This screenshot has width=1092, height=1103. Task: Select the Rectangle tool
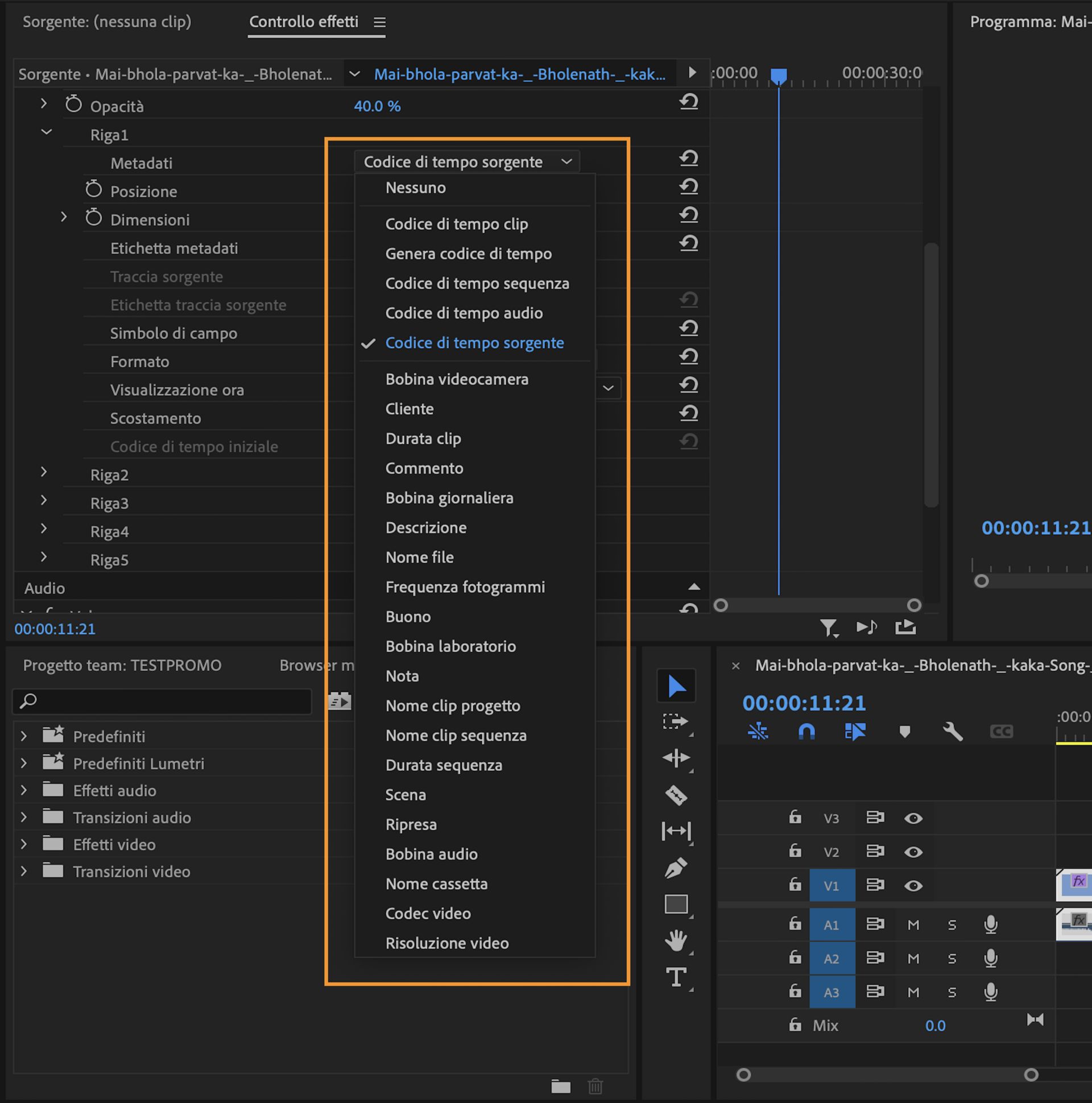coord(676,904)
